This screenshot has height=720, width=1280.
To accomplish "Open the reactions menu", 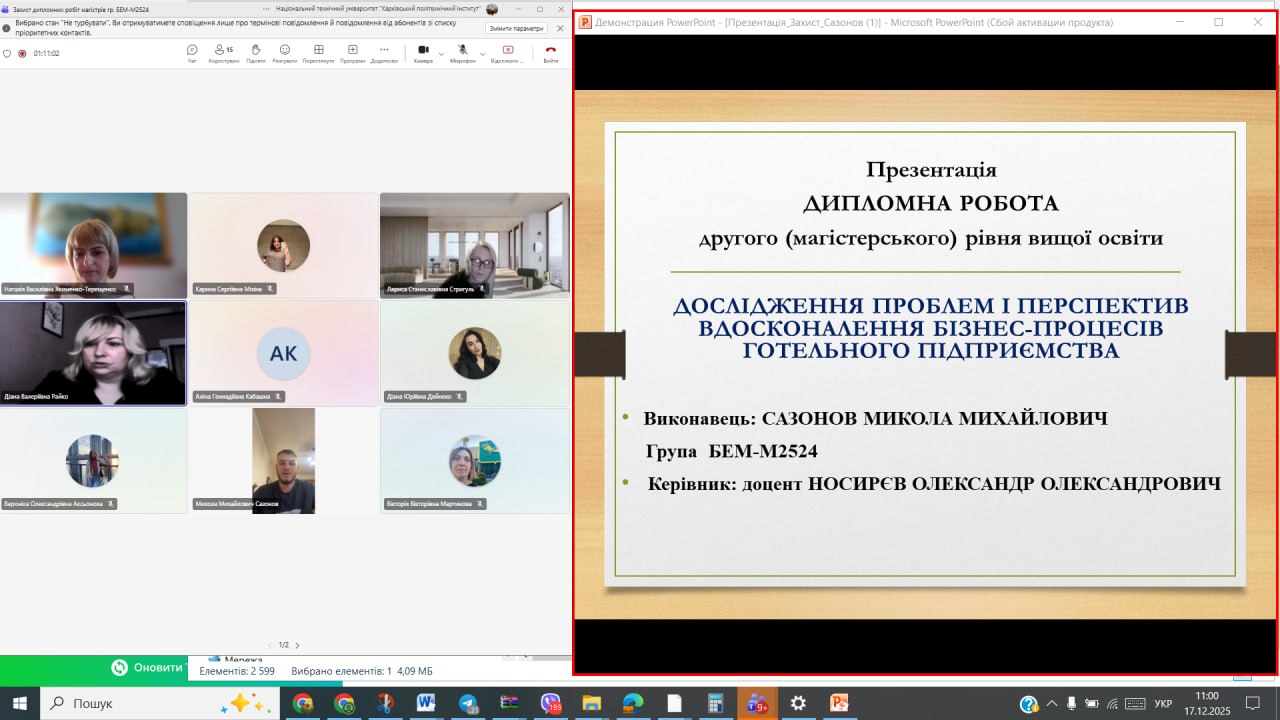I will pyautogui.click(x=285, y=52).
